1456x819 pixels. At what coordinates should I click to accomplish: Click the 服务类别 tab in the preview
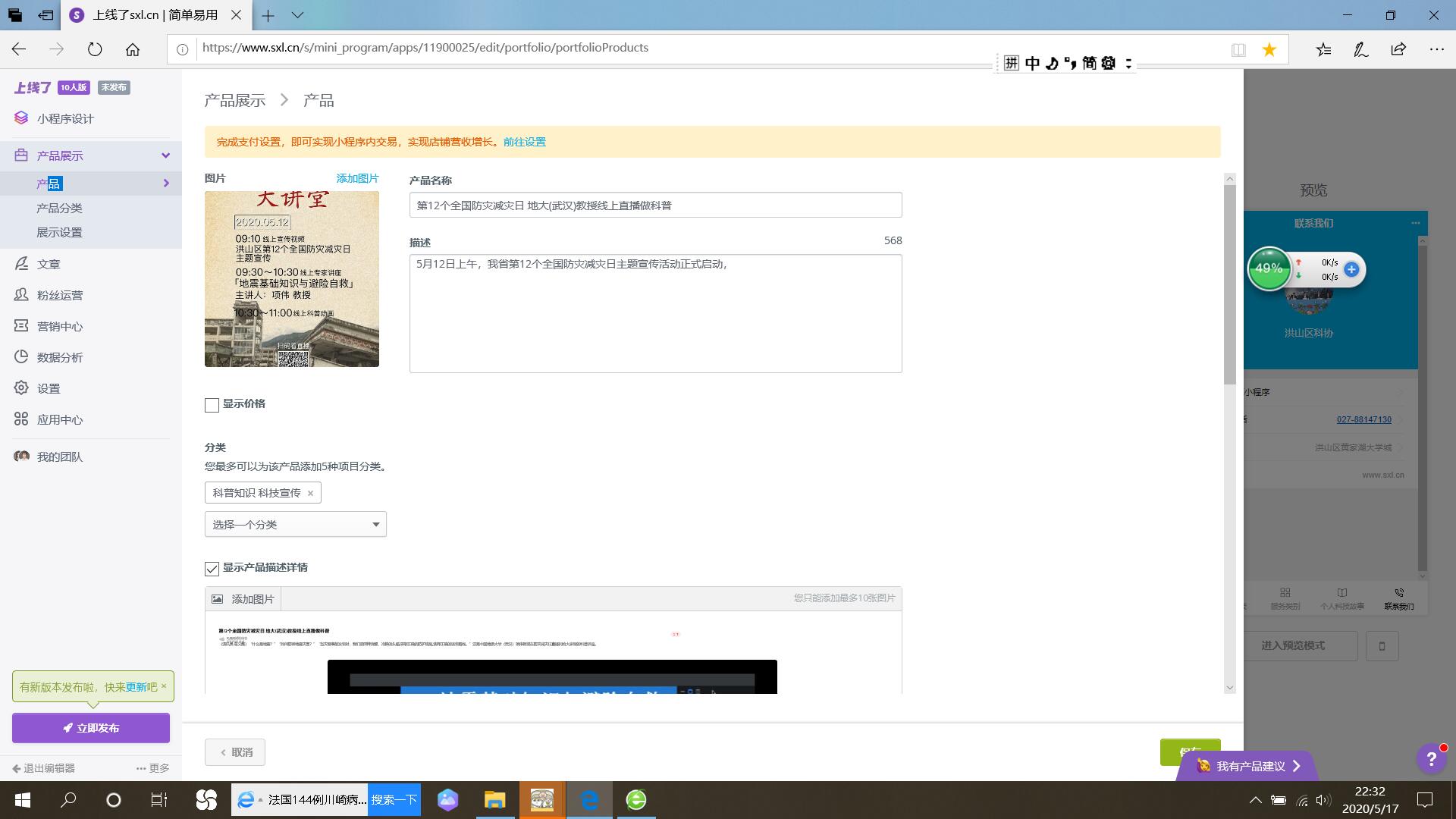click(x=1285, y=598)
